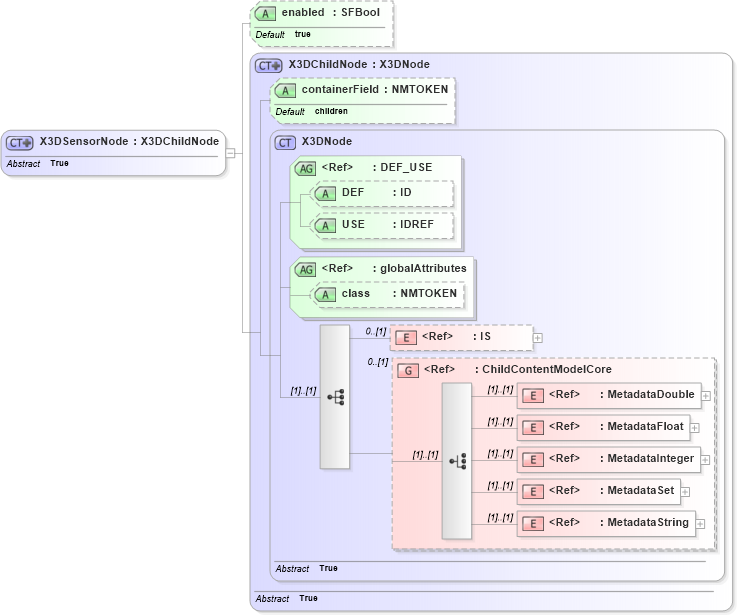Click the Abstract True of X3DChildNode
737x615 pixels.
point(286,599)
